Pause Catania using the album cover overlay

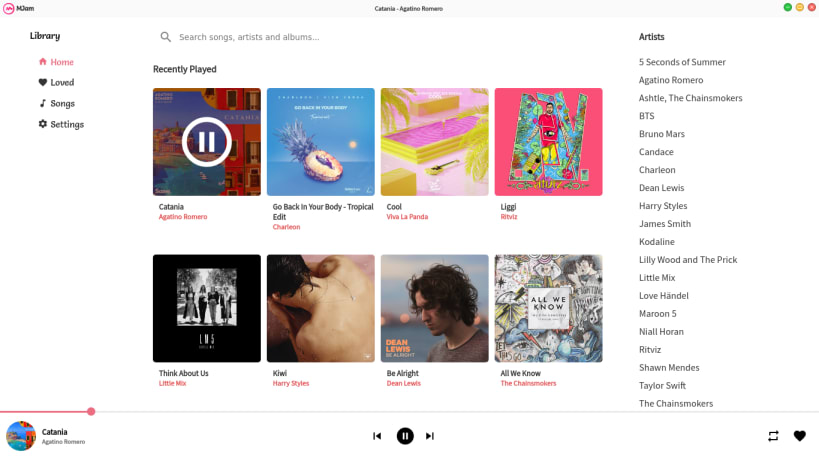(x=207, y=142)
